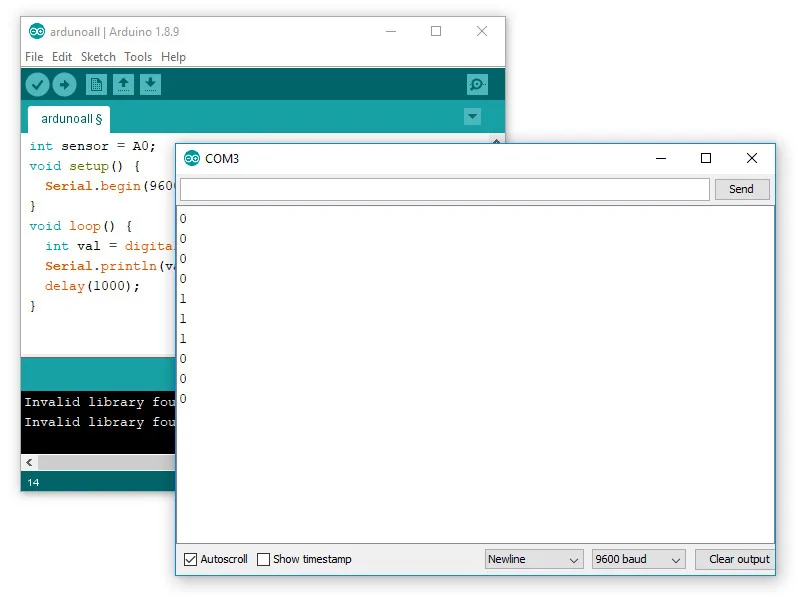The image size is (802, 615).
Task: Open the tab options dropdown arrow
Action: tap(472, 117)
